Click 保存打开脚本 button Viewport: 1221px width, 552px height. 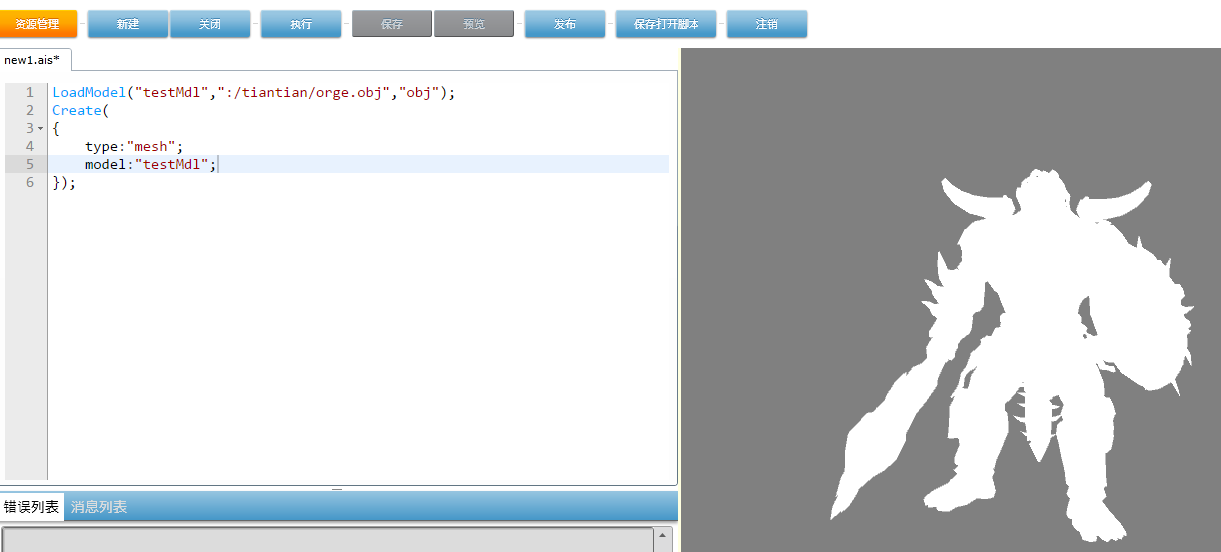[666, 24]
